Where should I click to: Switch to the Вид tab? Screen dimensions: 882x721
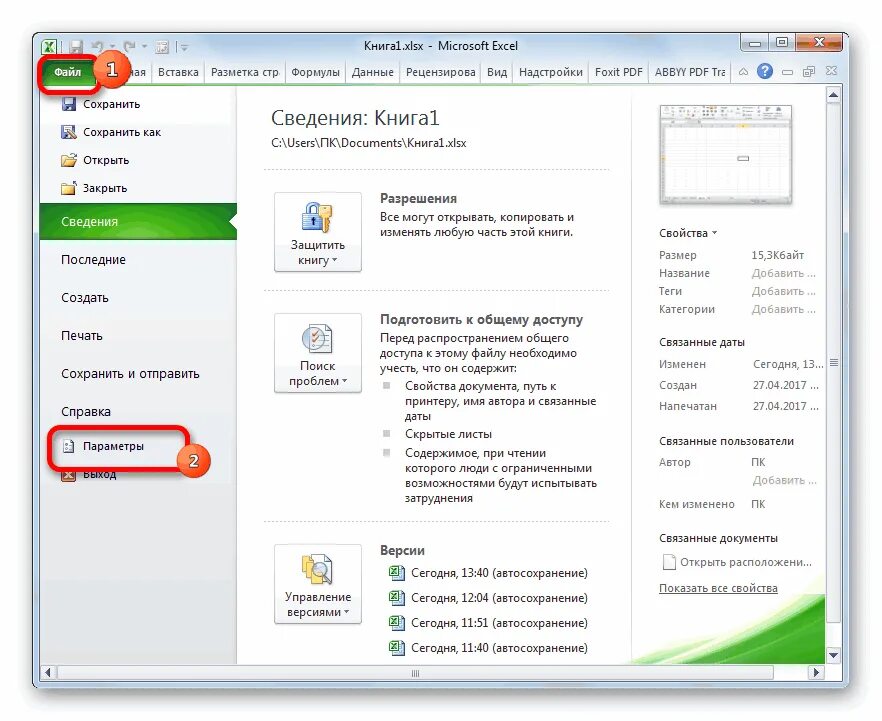click(497, 72)
